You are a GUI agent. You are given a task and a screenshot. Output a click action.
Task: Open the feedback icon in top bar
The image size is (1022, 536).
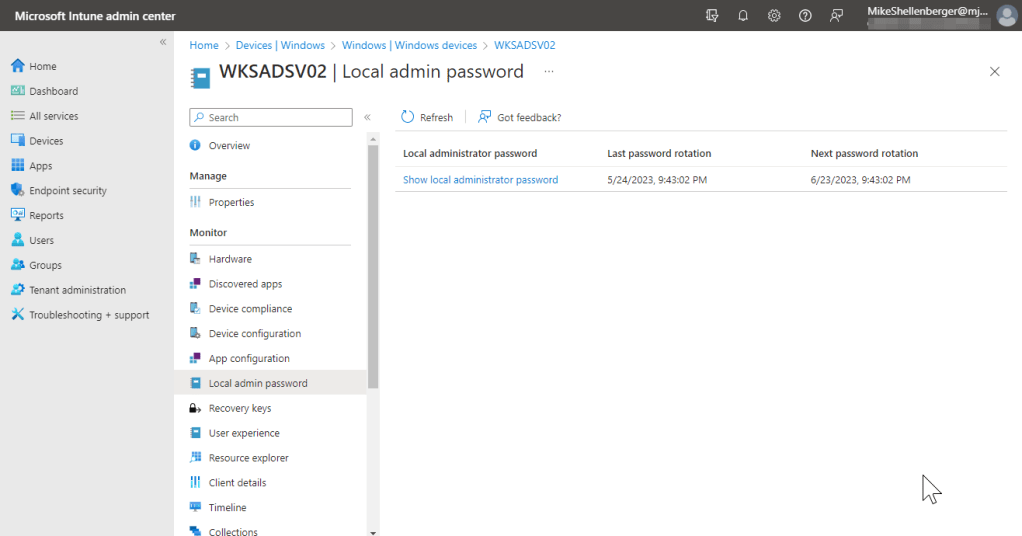point(837,16)
